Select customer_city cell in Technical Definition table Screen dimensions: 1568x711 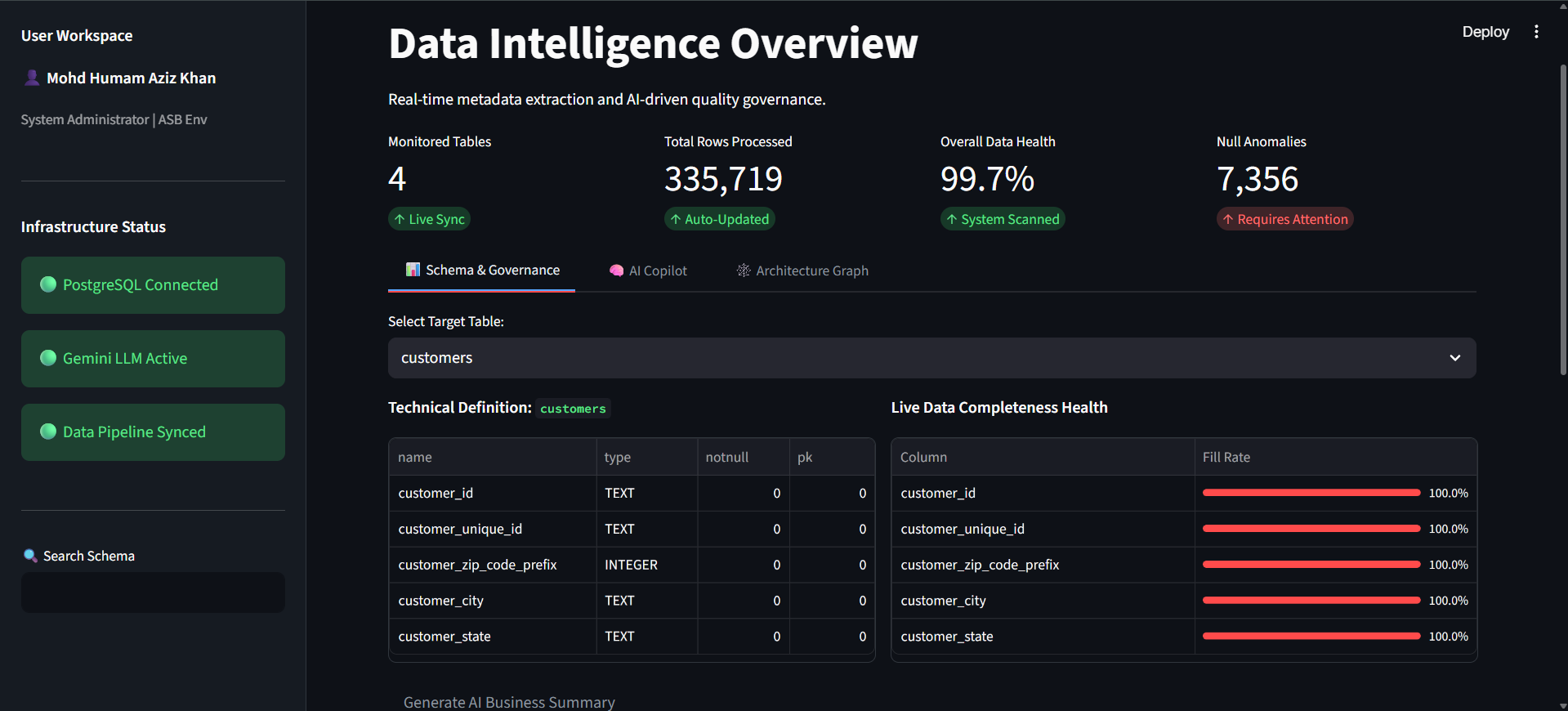coord(493,601)
